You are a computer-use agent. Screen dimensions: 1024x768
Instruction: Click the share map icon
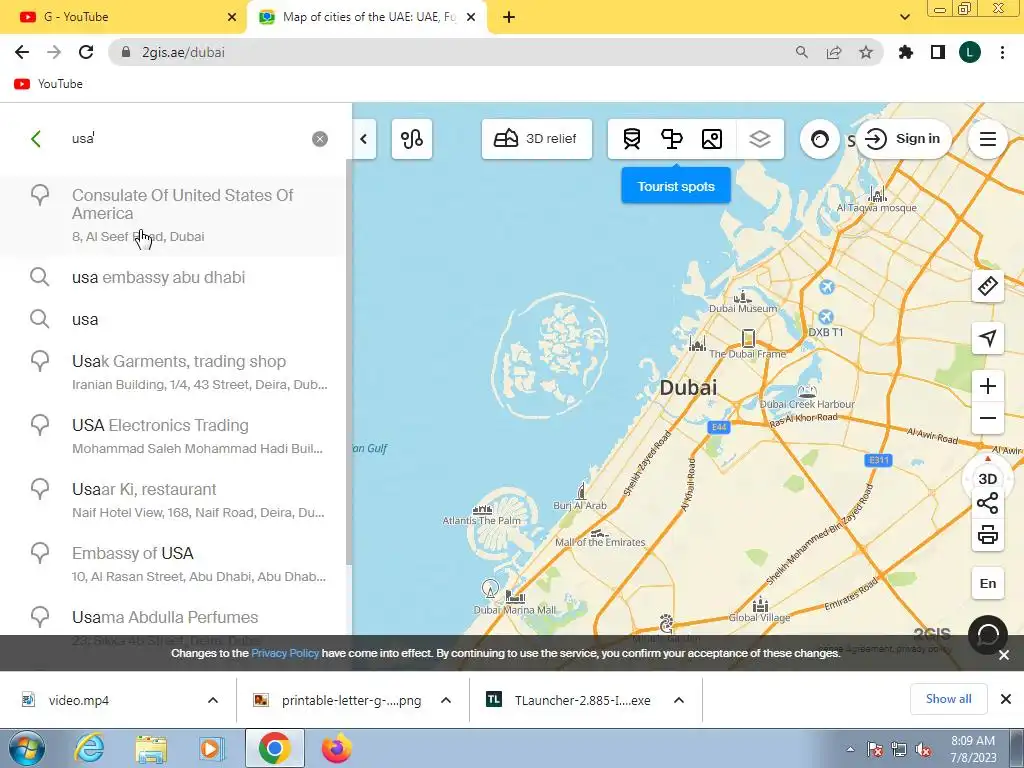click(x=987, y=504)
